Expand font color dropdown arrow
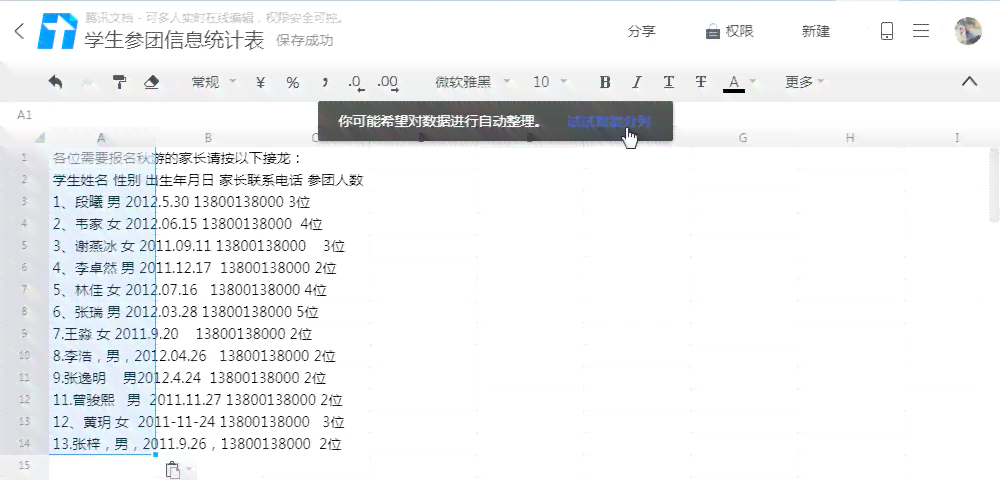The image size is (1000, 480). click(753, 82)
